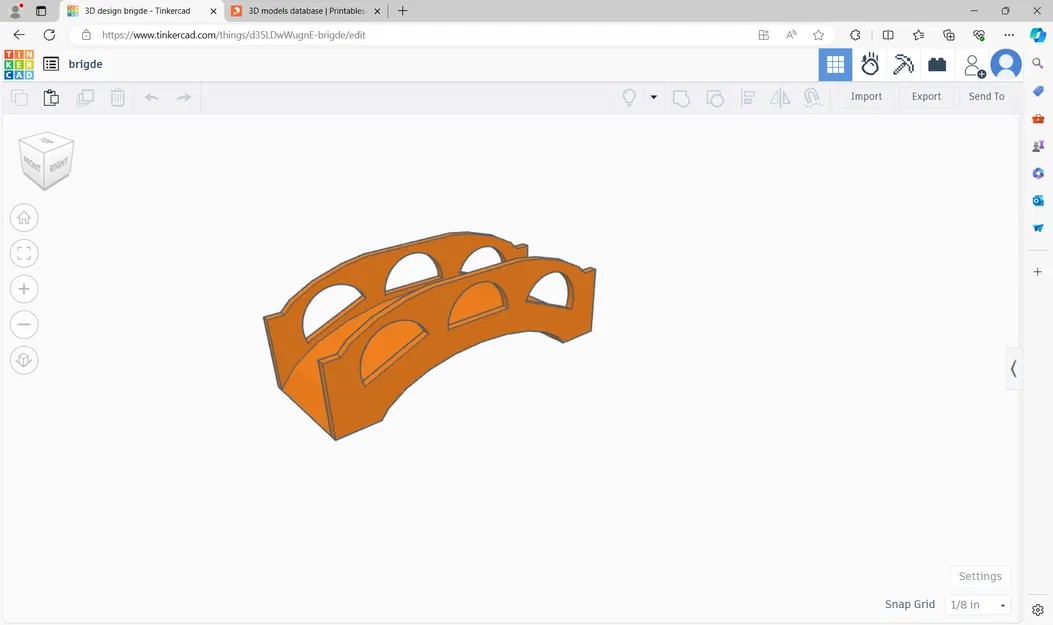Zoom in using the plus icon

tap(24, 288)
